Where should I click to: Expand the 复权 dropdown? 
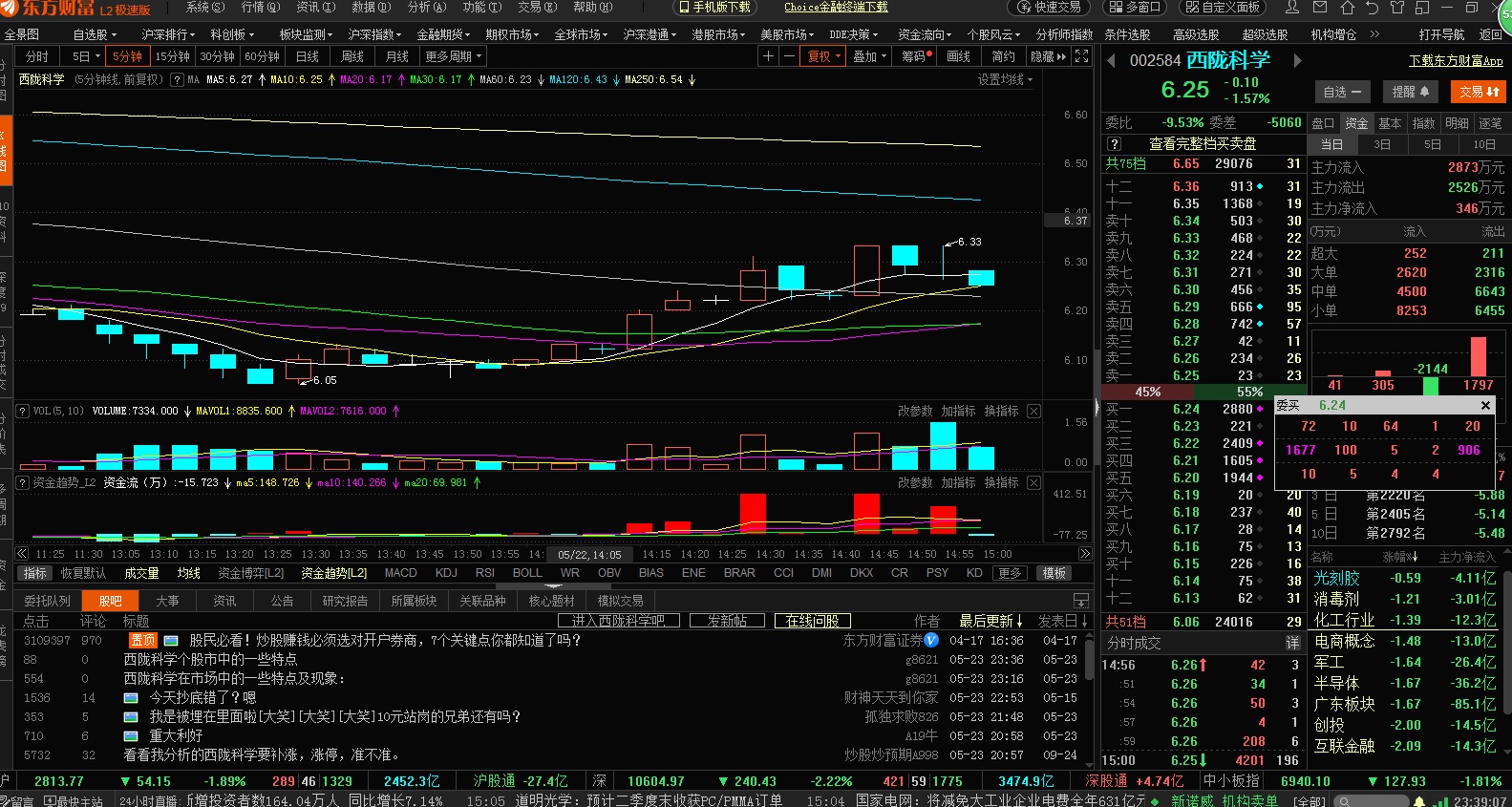[x=824, y=56]
